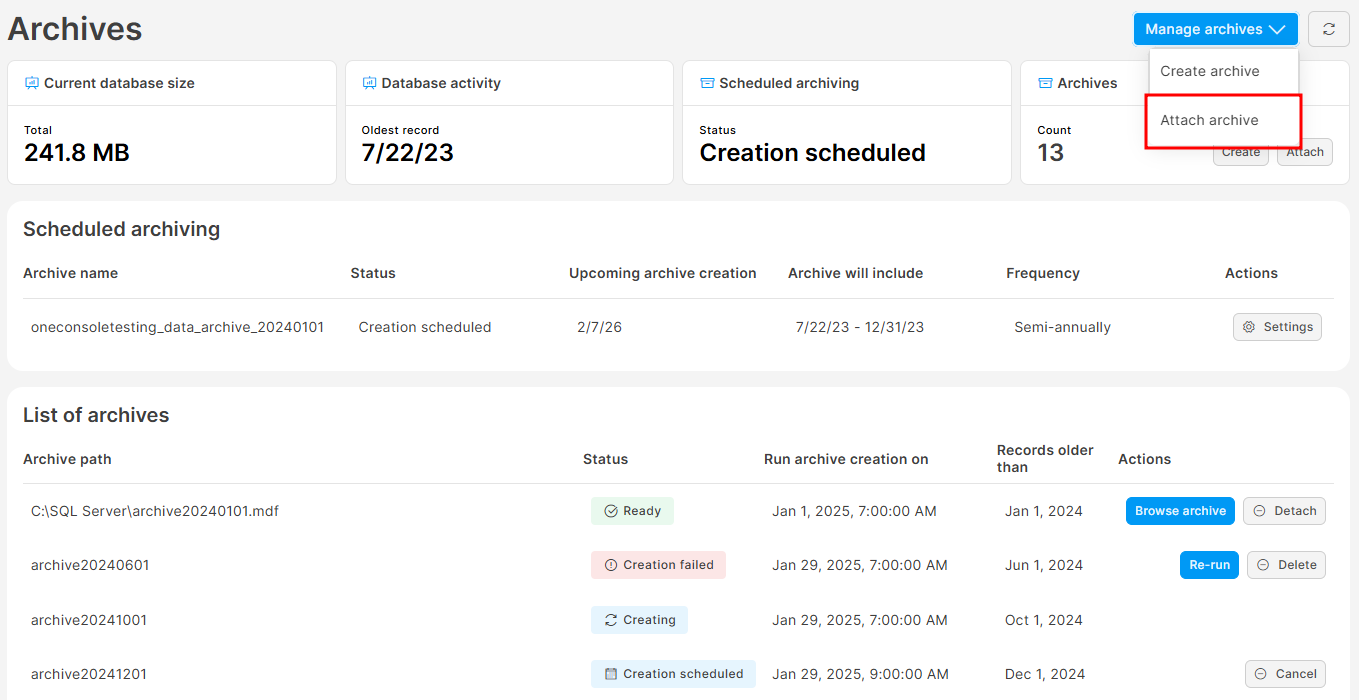This screenshot has height=700, width=1359.
Task: Click the Archives card icon
Action: click(1045, 83)
